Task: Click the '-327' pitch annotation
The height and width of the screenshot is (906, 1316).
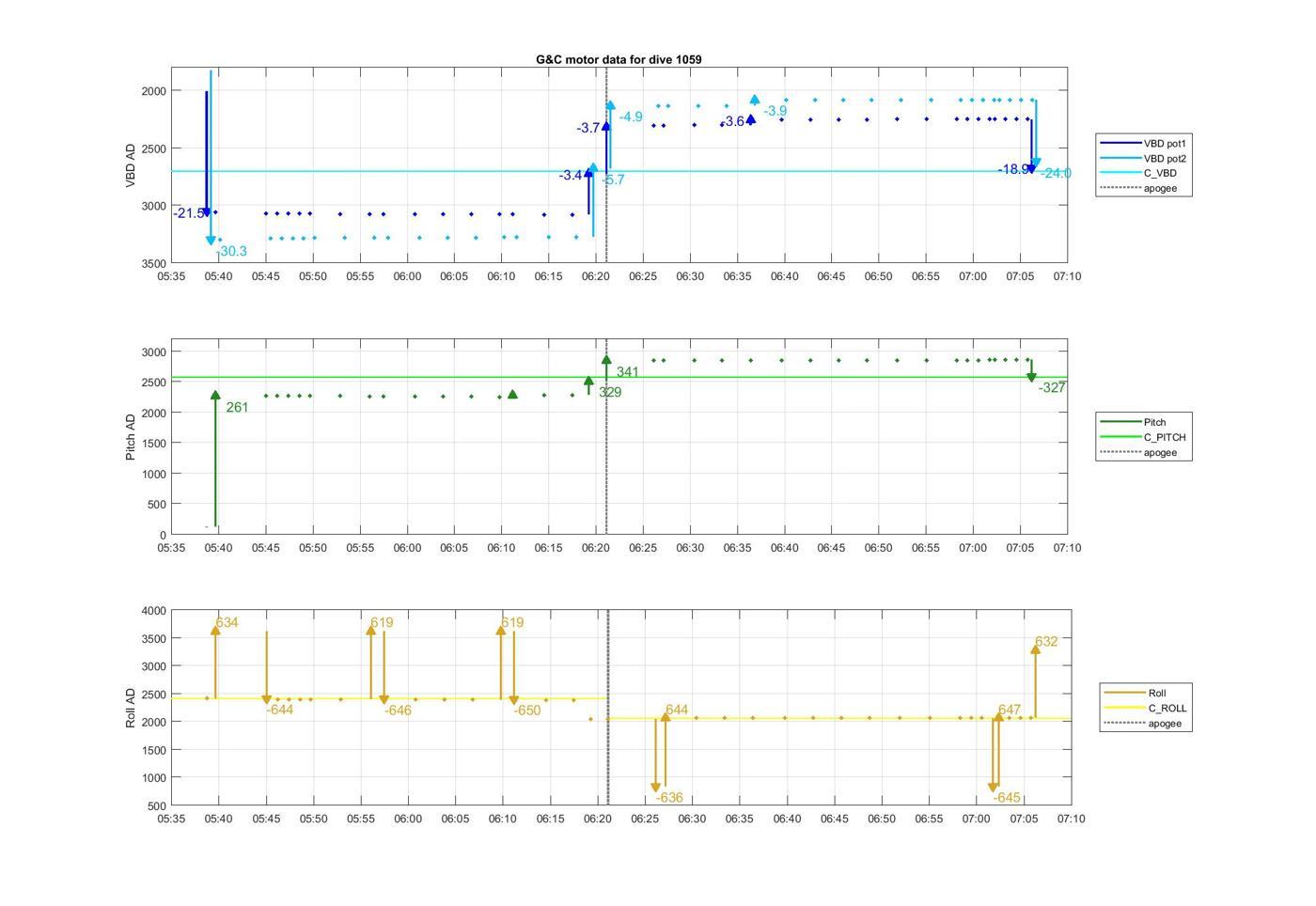Action: (x=1052, y=387)
